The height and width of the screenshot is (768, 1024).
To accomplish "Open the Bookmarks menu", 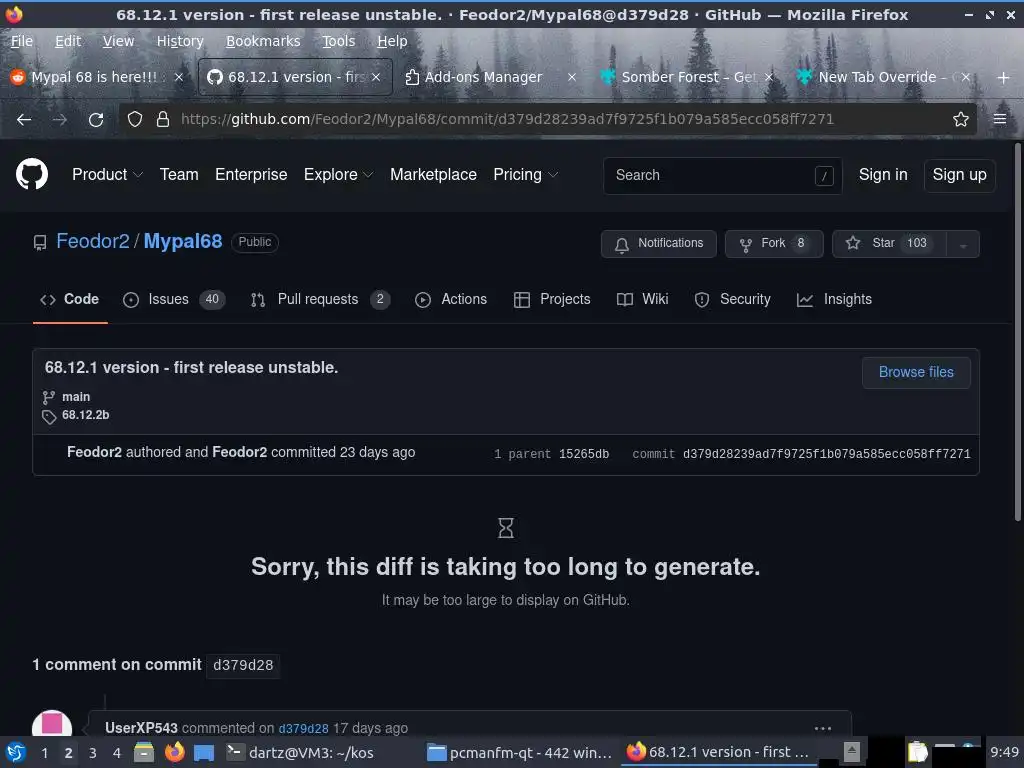I will pyautogui.click(x=263, y=41).
